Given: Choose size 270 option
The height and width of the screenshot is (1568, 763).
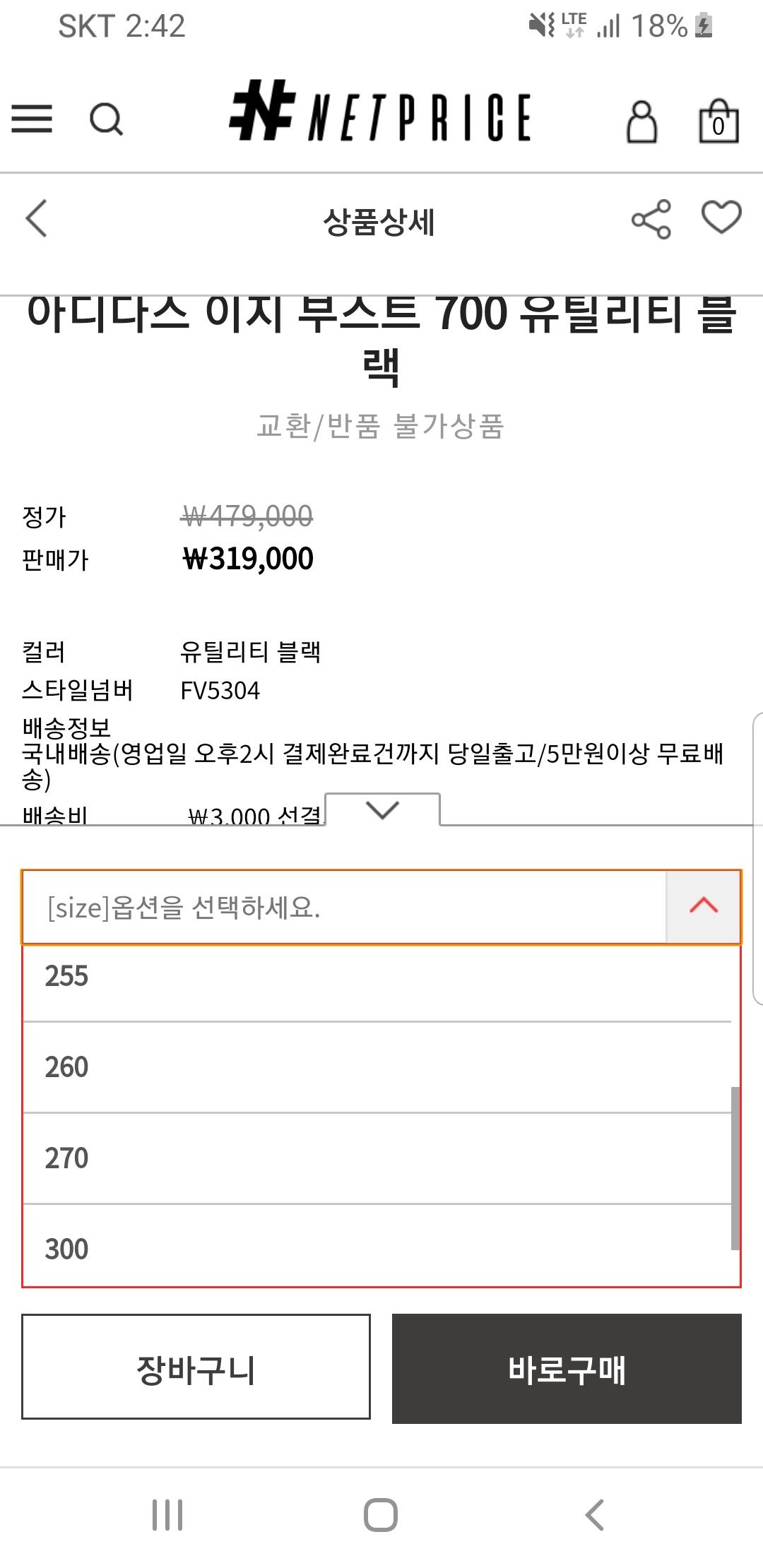Looking at the screenshot, I should point(377,1158).
